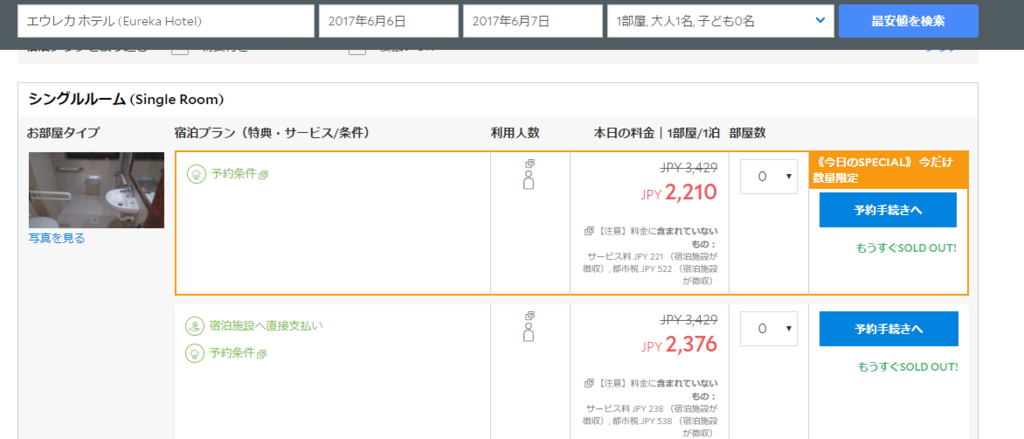Click 予約手続きへ for the JPY 2,376 plan
The width and height of the screenshot is (1024, 439).
coord(889,329)
